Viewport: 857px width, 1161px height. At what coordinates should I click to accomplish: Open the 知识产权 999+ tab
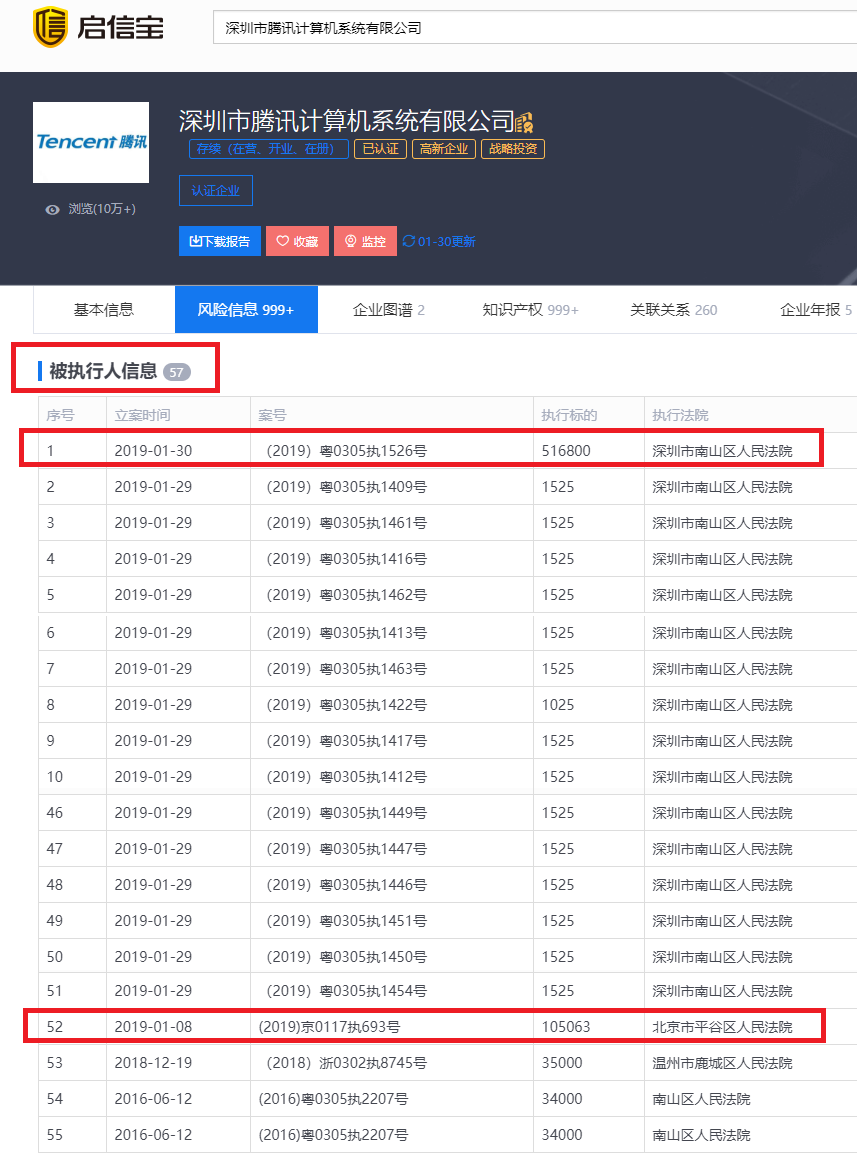[530, 310]
